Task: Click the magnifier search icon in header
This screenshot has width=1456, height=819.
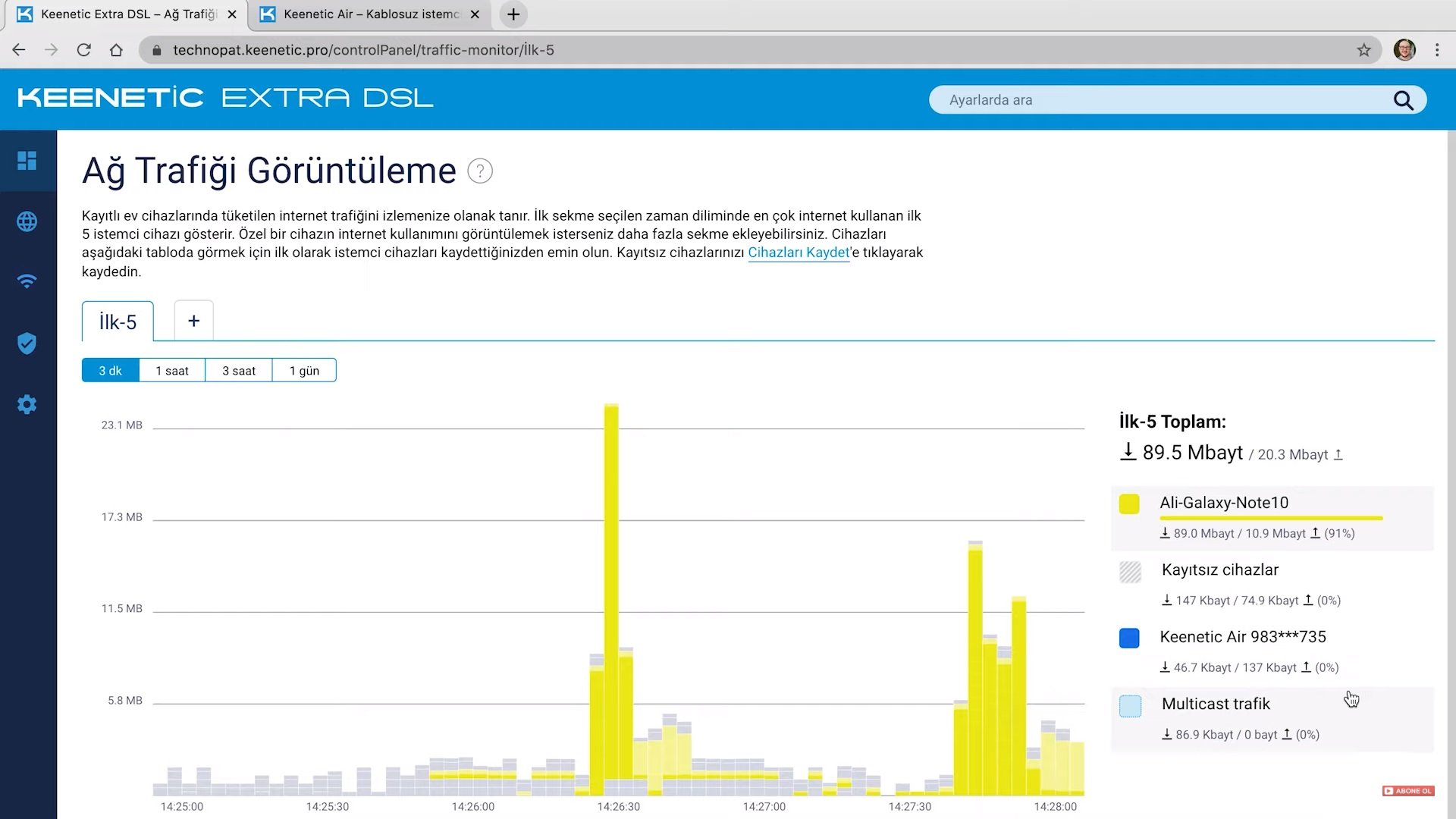Action: point(1403,100)
